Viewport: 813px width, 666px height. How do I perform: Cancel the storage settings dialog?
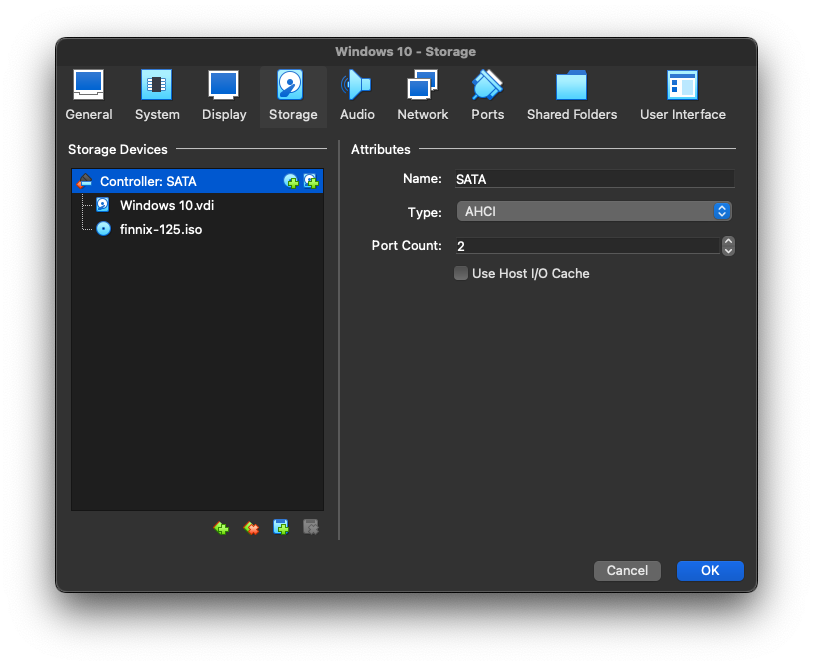tap(627, 571)
